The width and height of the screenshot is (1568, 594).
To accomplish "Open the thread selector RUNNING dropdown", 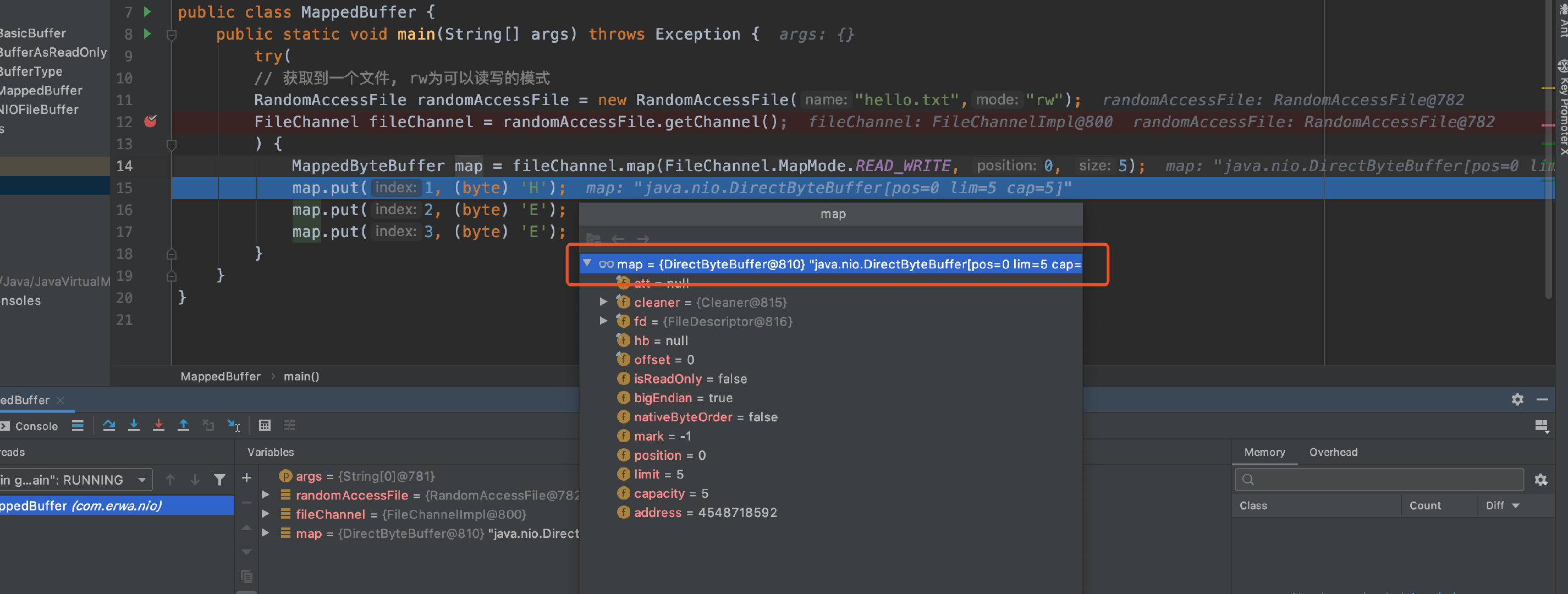I will pos(75,480).
